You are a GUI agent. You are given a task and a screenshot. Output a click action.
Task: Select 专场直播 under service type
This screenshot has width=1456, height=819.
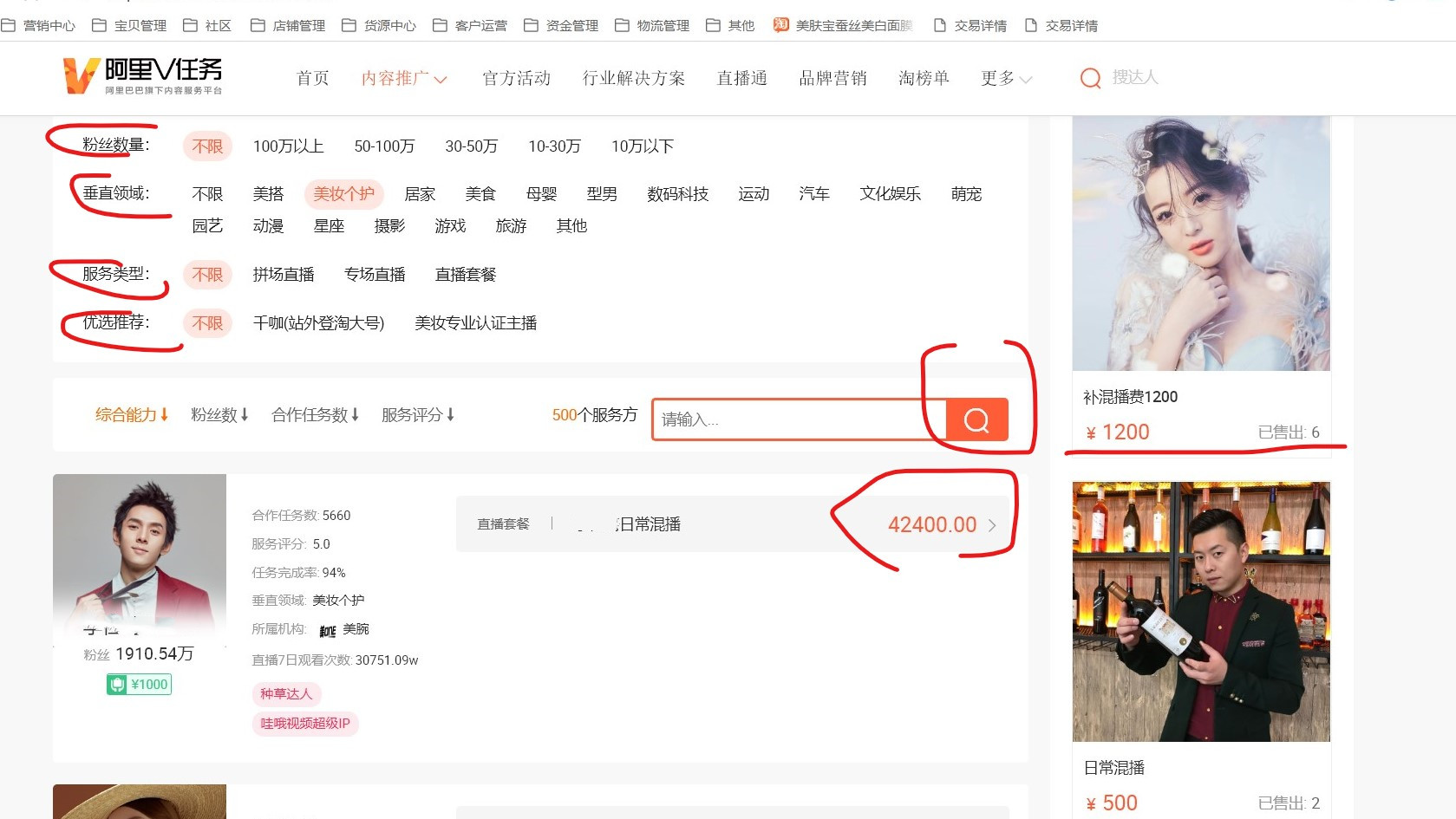(375, 275)
